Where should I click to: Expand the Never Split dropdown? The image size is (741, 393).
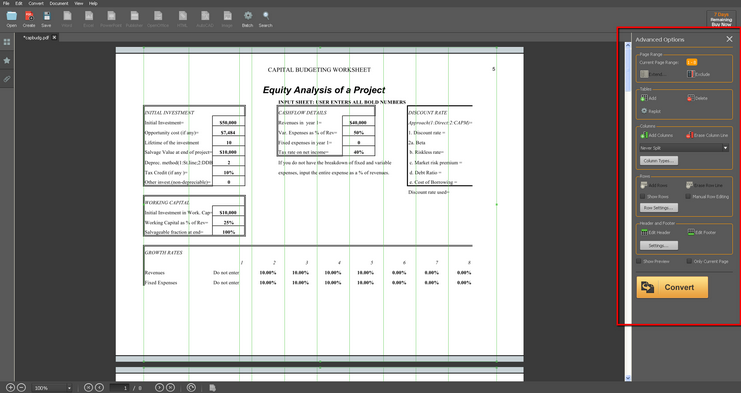click(x=684, y=148)
